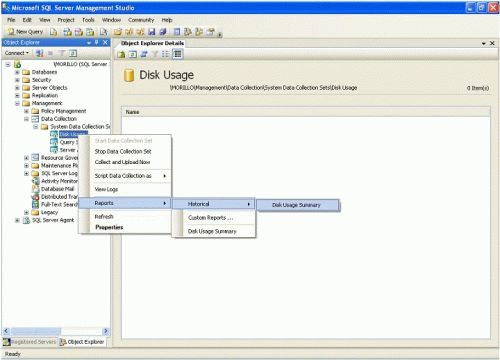
Task: Switch to Registered Servers tab
Action: tap(30, 342)
